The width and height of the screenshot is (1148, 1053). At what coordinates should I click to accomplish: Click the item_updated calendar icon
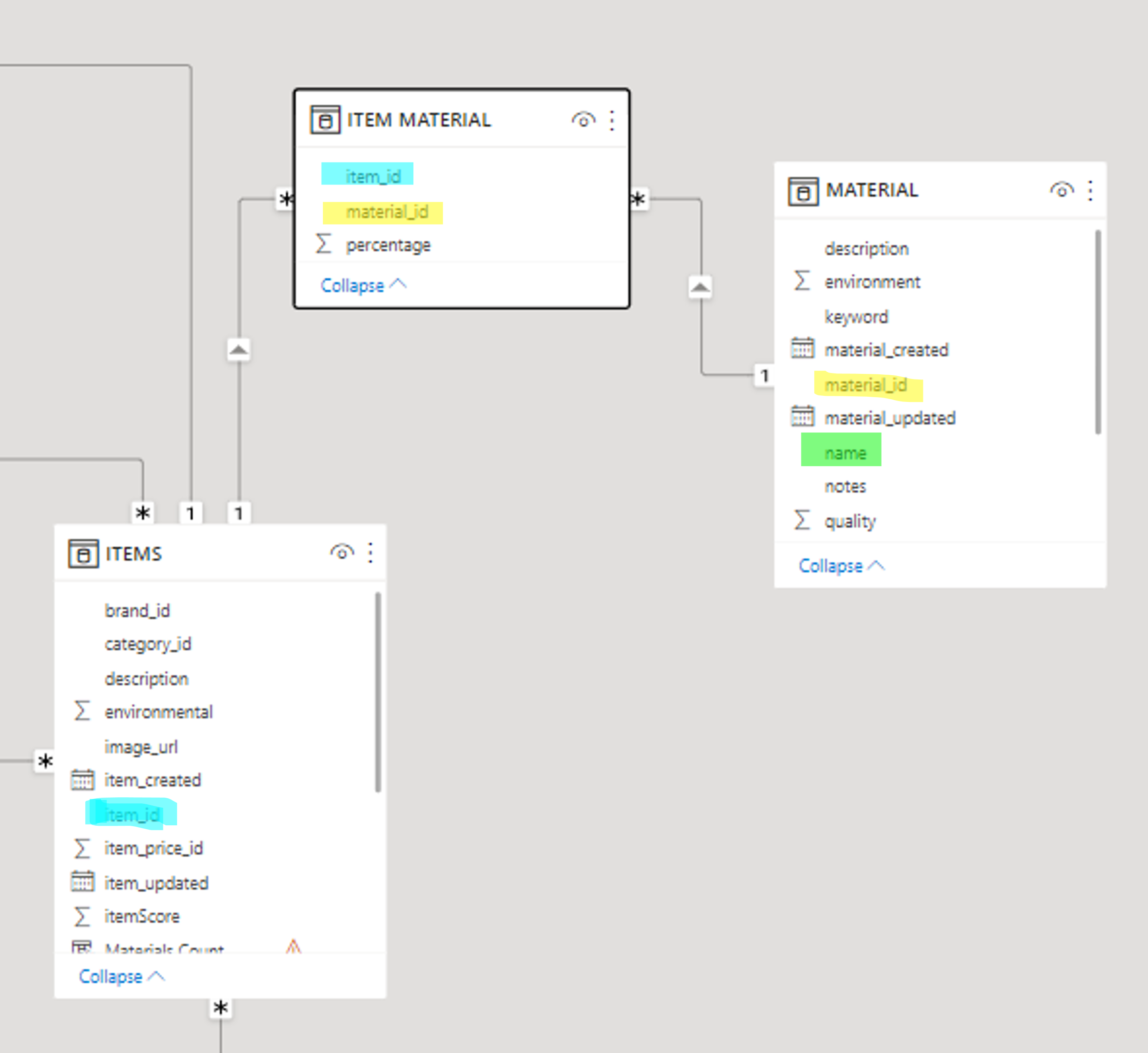click(82, 881)
